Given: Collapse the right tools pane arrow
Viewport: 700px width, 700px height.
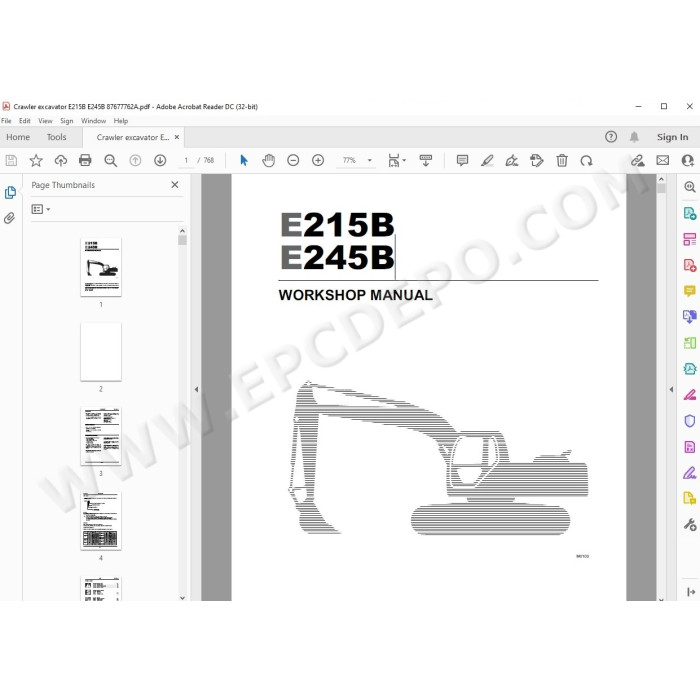Looking at the screenshot, I should [671, 389].
